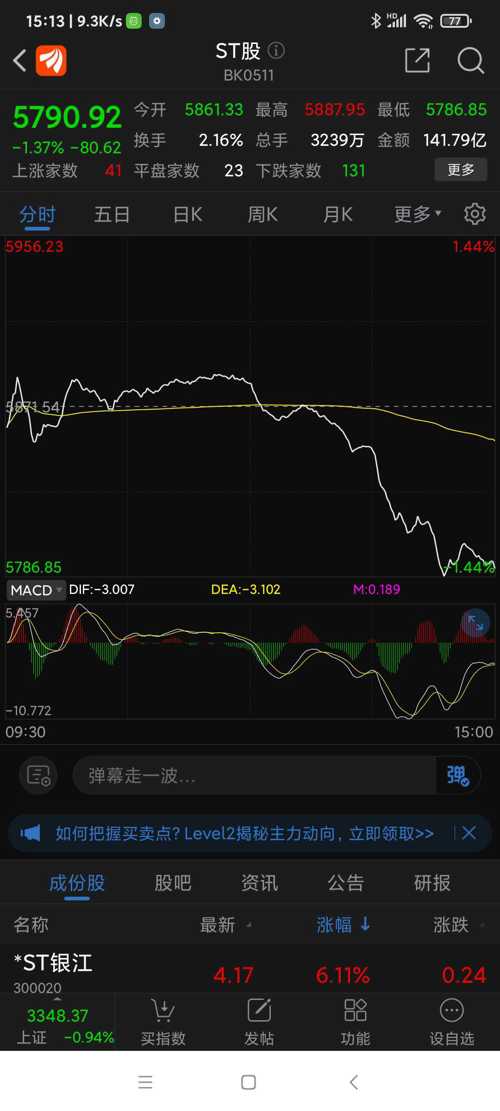Tap 设自选 to add watchlist
Viewport: 500px width, 1111px height.
[451, 1022]
